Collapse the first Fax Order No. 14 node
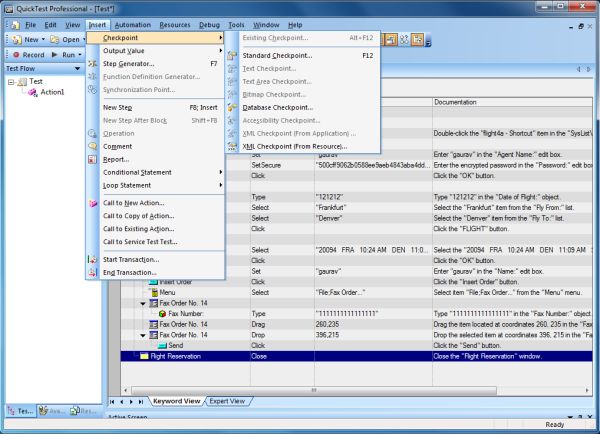 143,303
